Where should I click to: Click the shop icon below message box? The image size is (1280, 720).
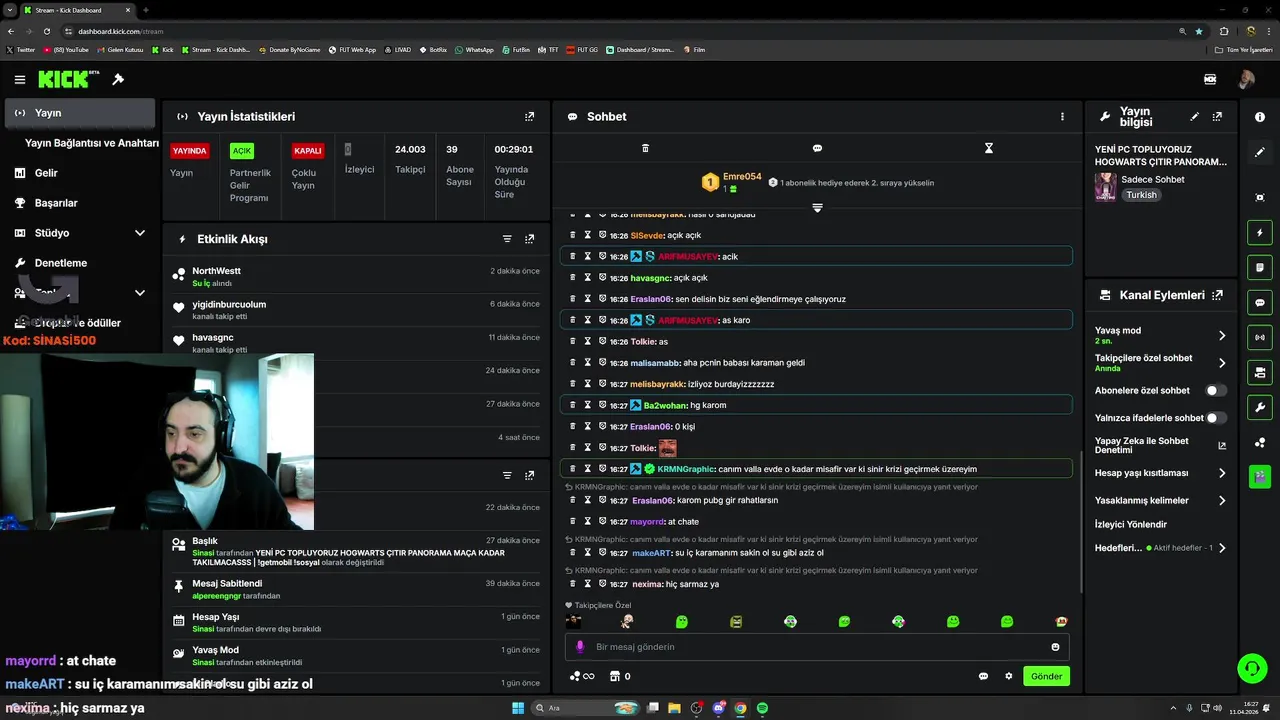(x=615, y=676)
